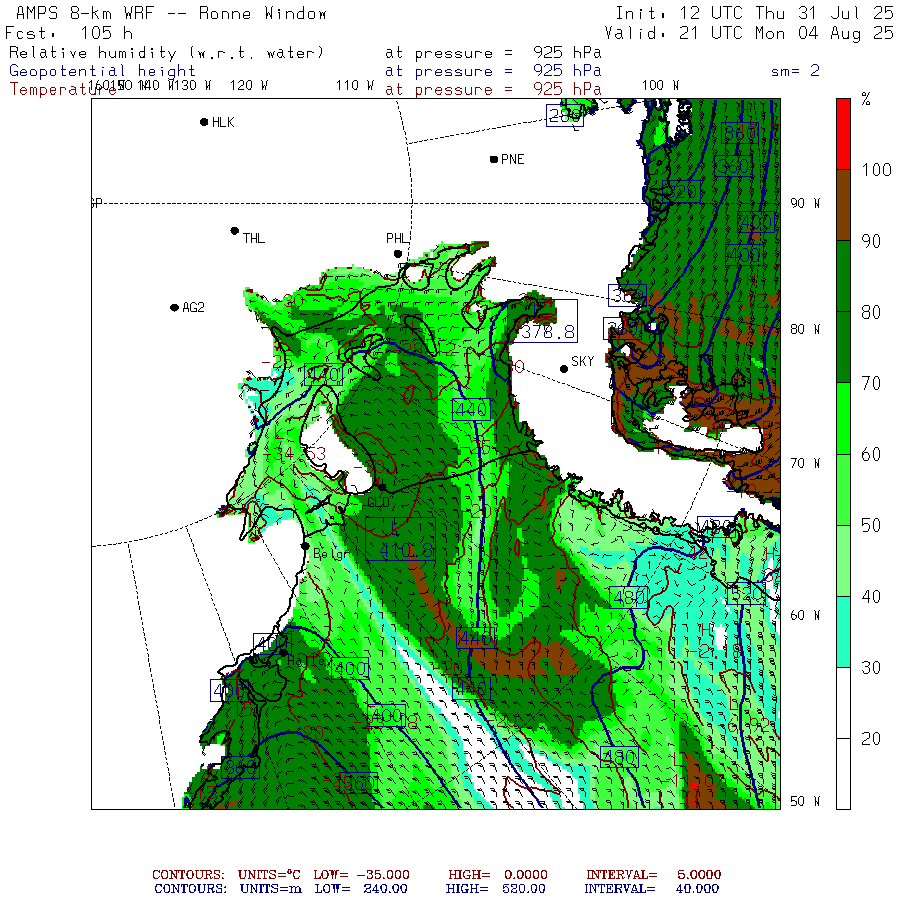Click the 'Valid: 21 UTC Mon 04 Aug 25' text
Image resolution: width=900 pixels, height=900 pixels.
coord(749,33)
